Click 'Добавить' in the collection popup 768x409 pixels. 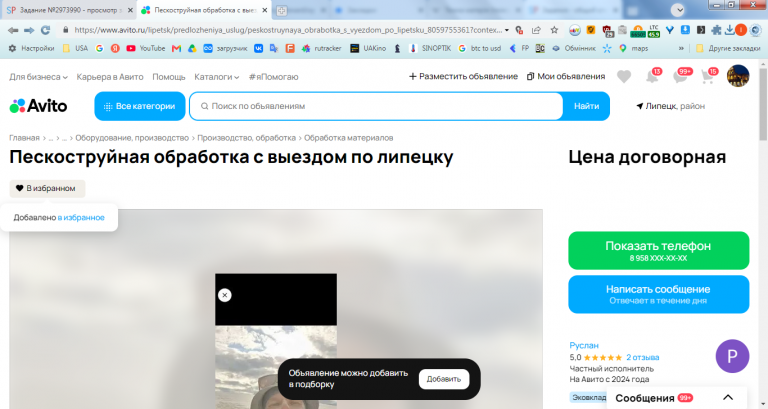(x=444, y=379)
